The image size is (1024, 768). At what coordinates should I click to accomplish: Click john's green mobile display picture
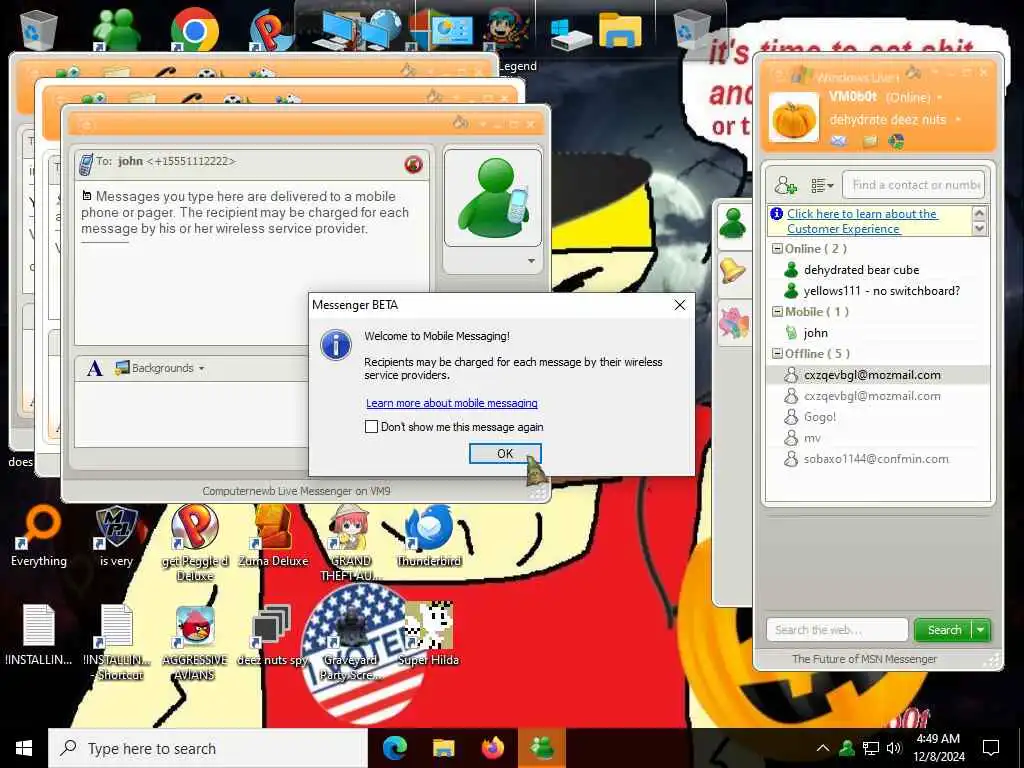[493, 197]
